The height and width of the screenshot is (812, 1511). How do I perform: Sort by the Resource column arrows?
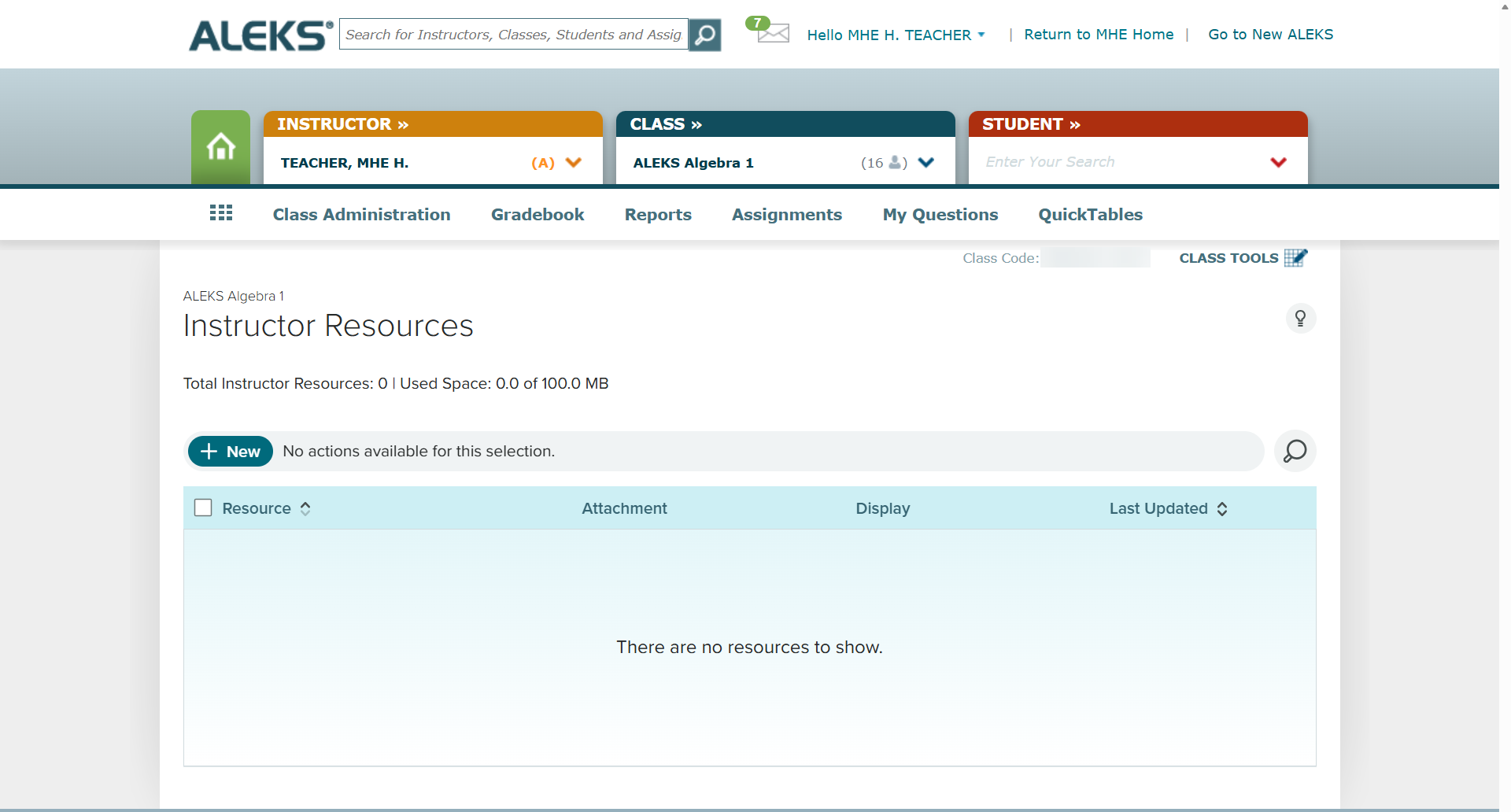[305, 509]
